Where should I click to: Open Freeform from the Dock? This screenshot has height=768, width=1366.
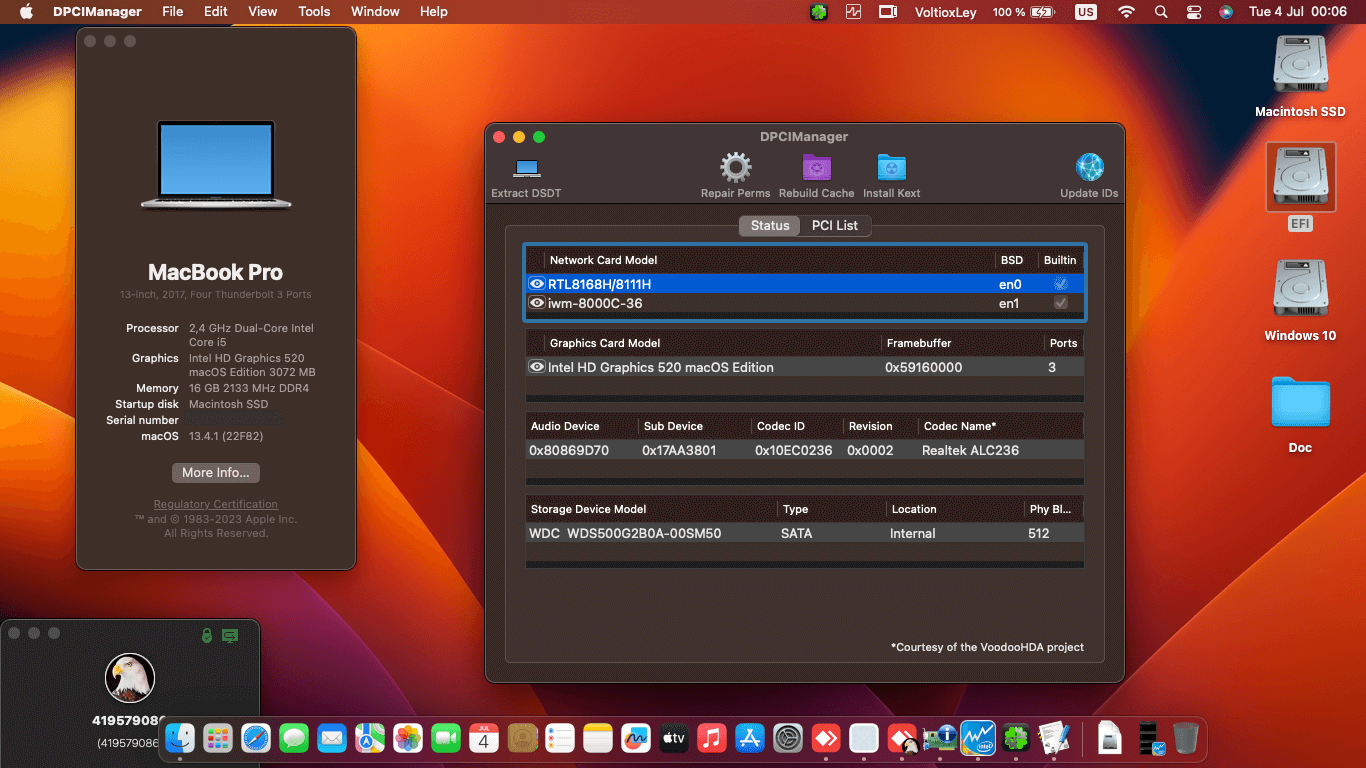(636, 739)
